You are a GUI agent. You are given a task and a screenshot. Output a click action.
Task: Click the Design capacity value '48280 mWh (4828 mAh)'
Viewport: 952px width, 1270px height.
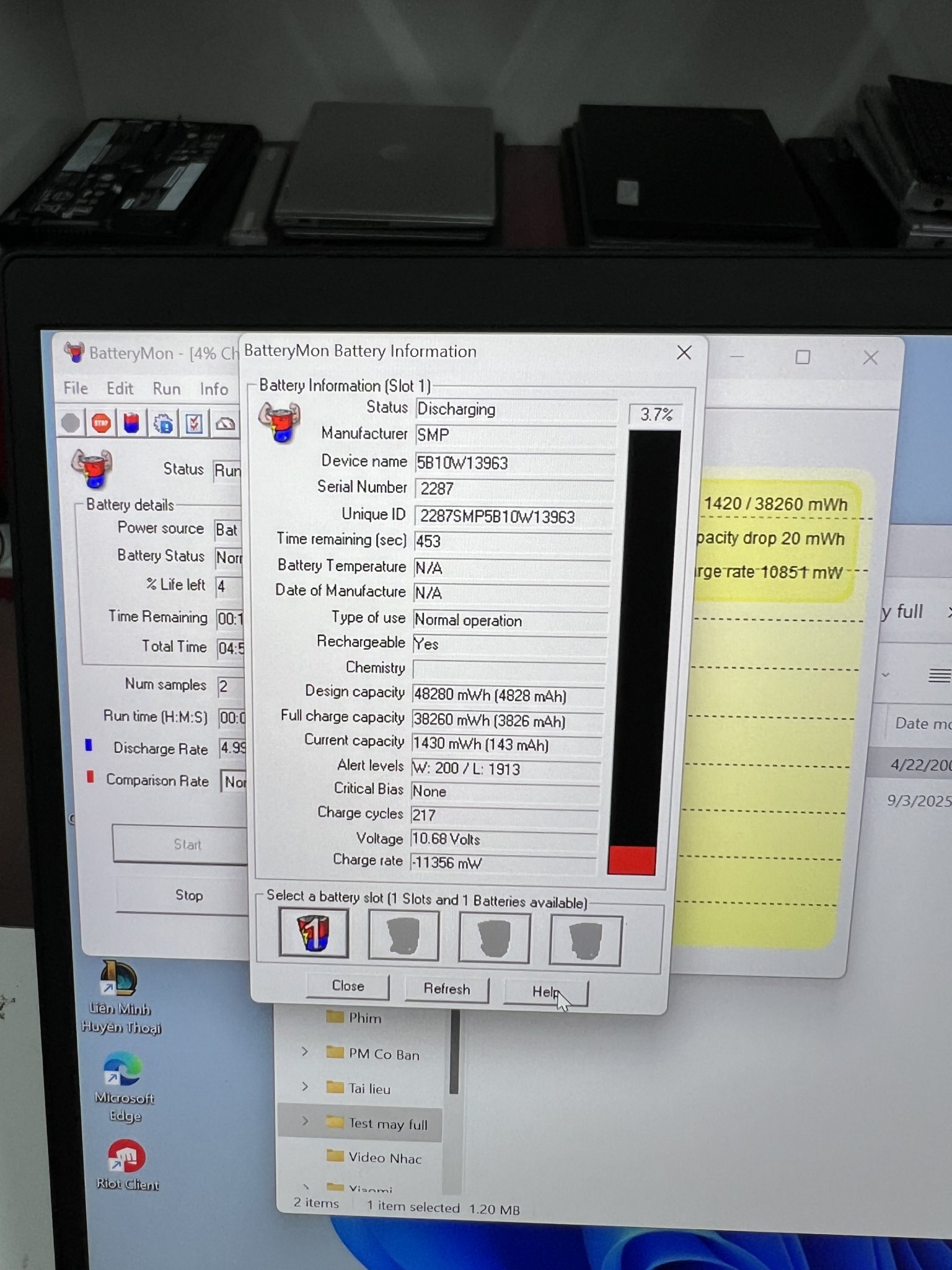point(508,695)
